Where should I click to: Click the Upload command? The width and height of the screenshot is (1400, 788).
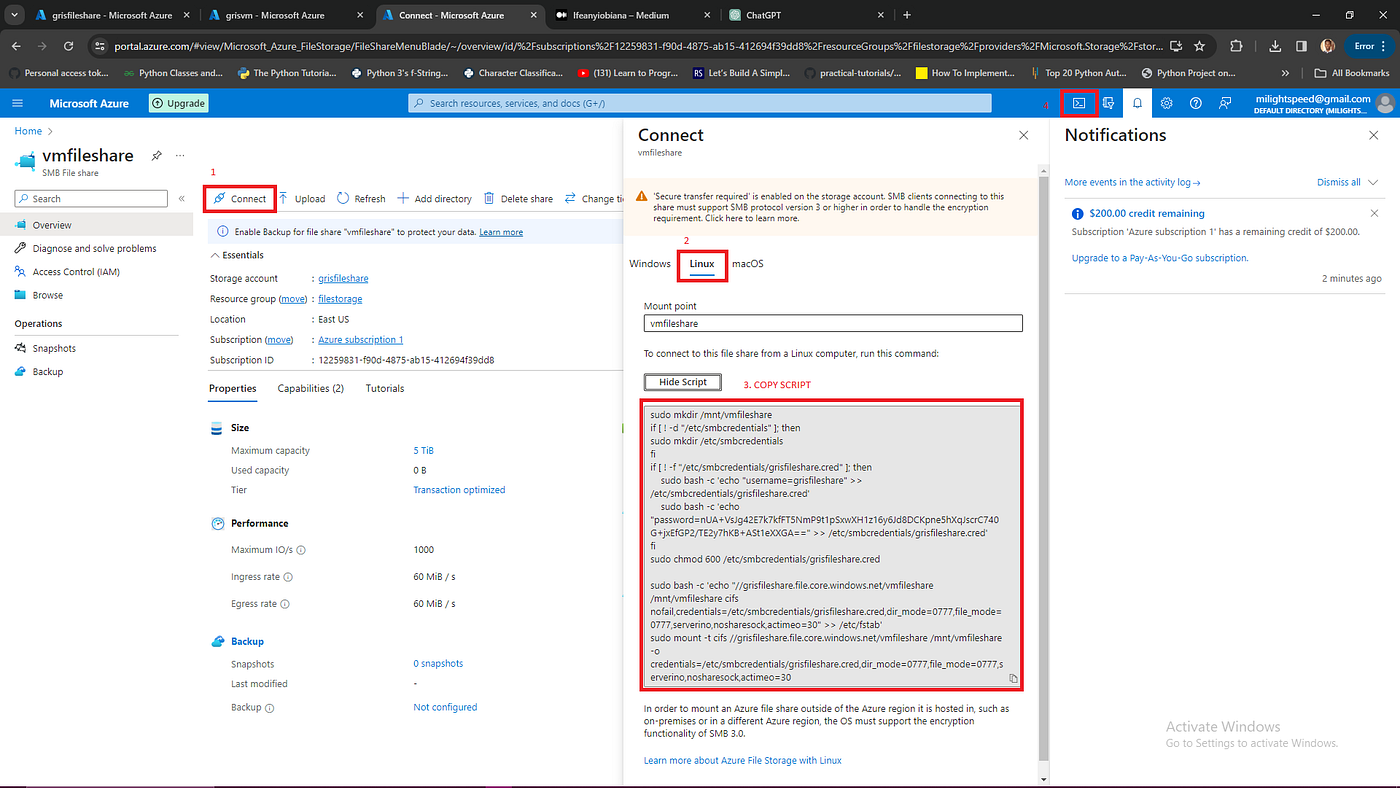[302, 198]
